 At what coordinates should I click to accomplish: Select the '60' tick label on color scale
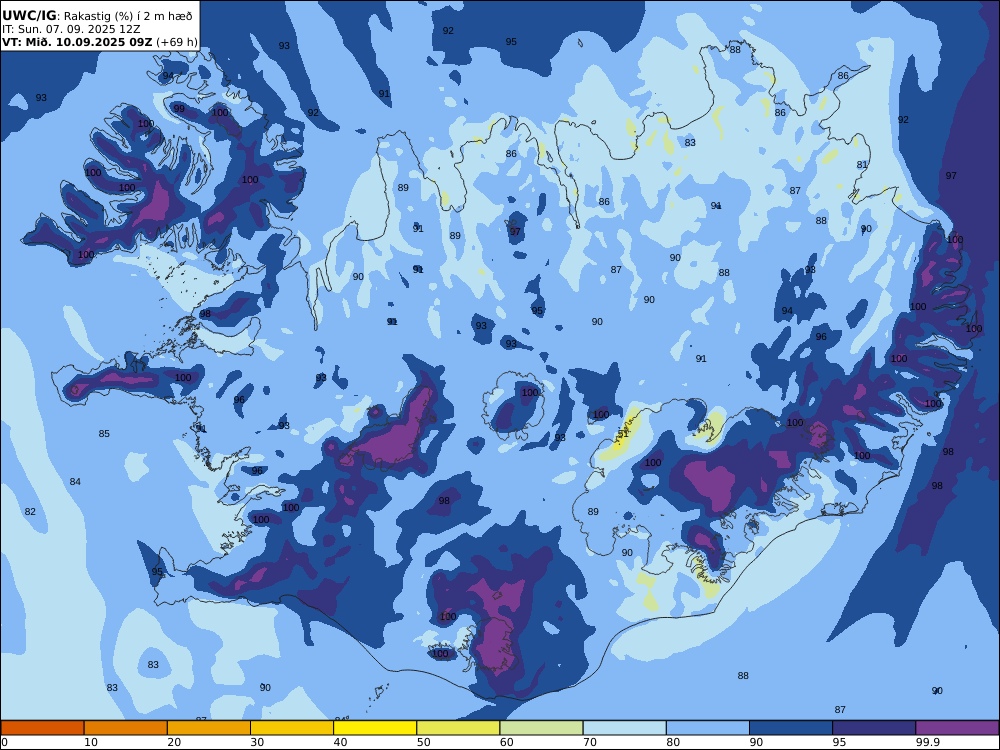506,742
